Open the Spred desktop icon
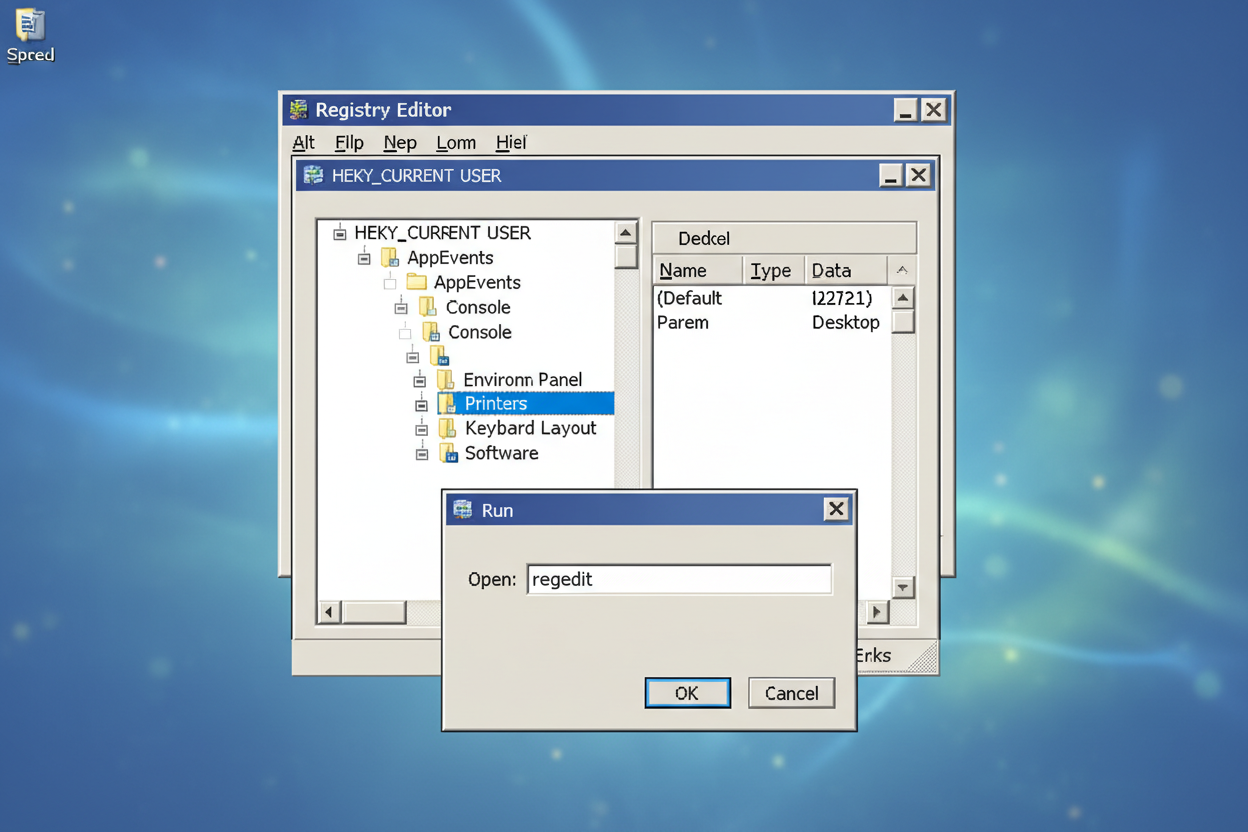This screenshot has width=1248, height=832. point(30,25)
